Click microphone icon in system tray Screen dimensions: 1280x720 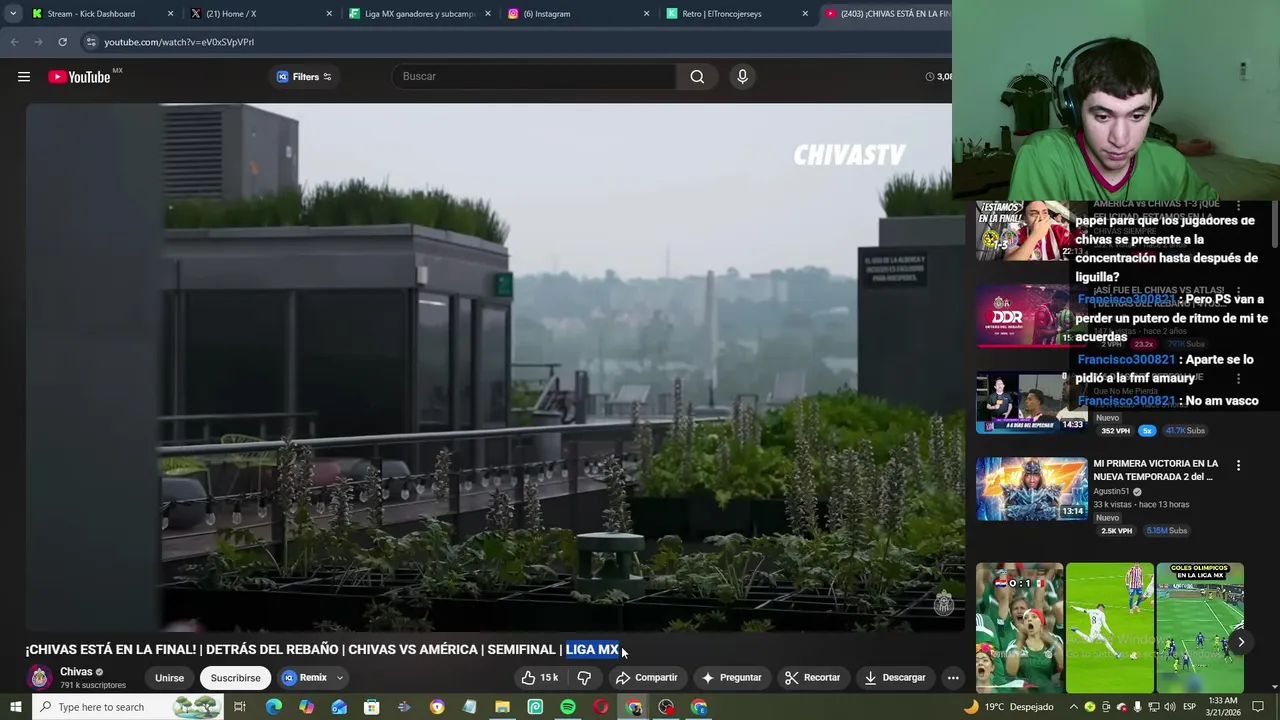pos(1138,707)
